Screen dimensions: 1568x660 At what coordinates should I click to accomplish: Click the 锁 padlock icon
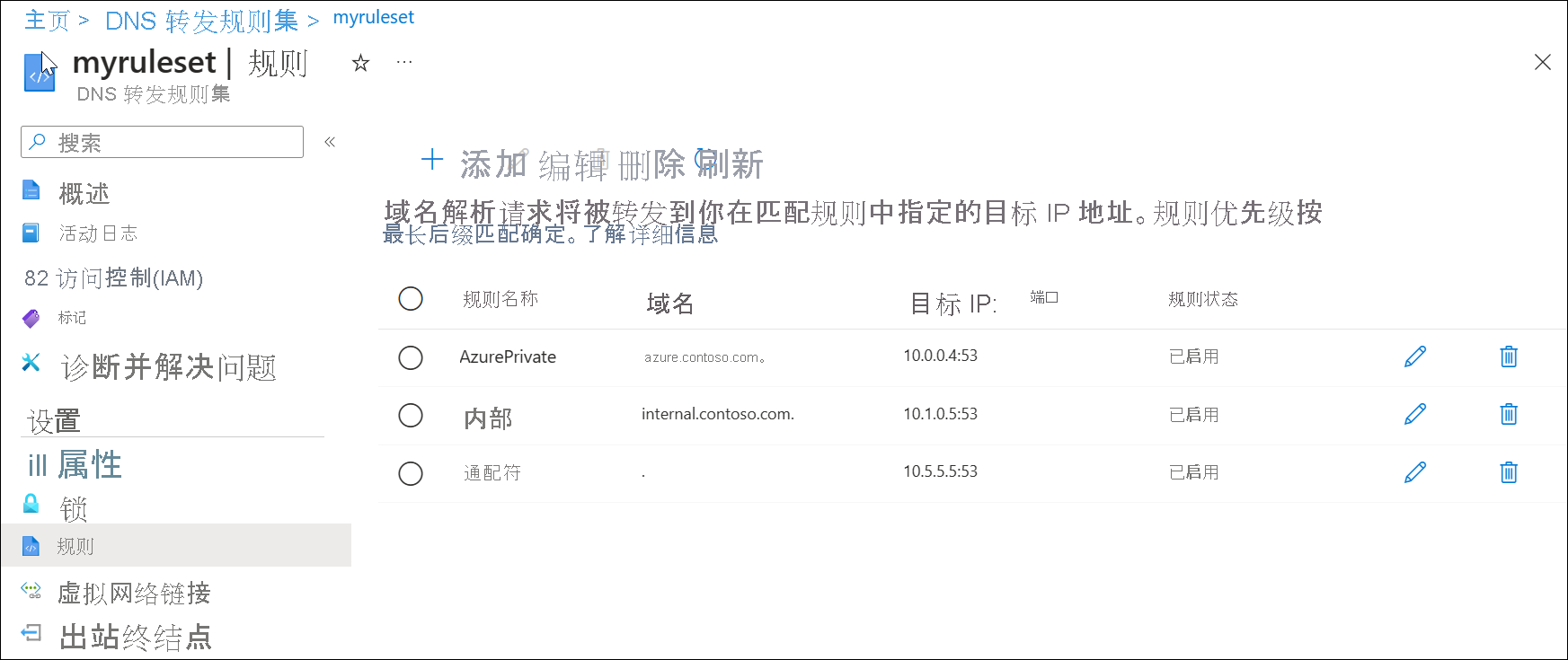pos(31,503)
